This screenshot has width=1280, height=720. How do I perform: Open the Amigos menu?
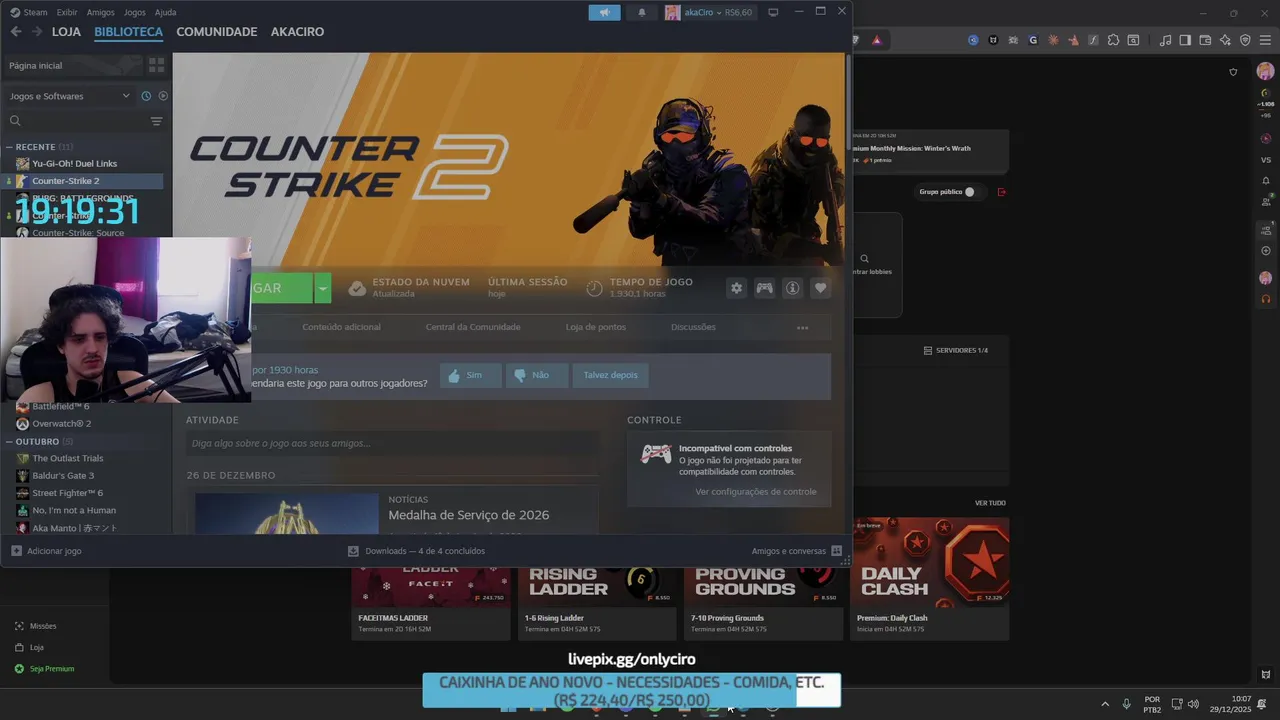coord(101,12)
